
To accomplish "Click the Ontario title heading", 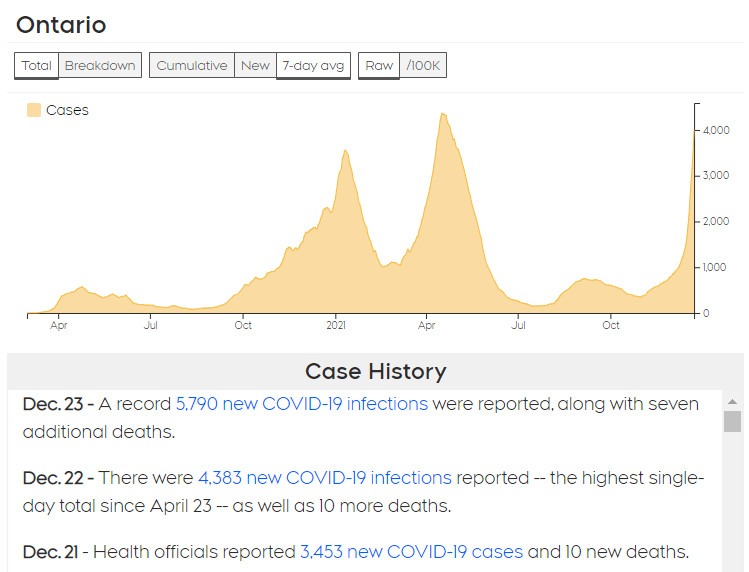I will (61, 25).
